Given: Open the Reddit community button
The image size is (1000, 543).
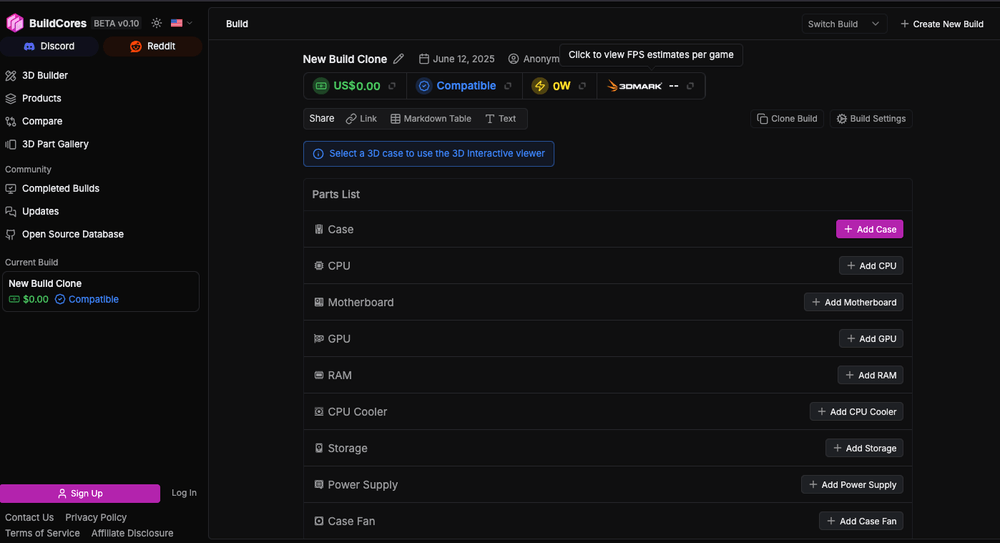Looking at the screenshot, I should (152, 46).
